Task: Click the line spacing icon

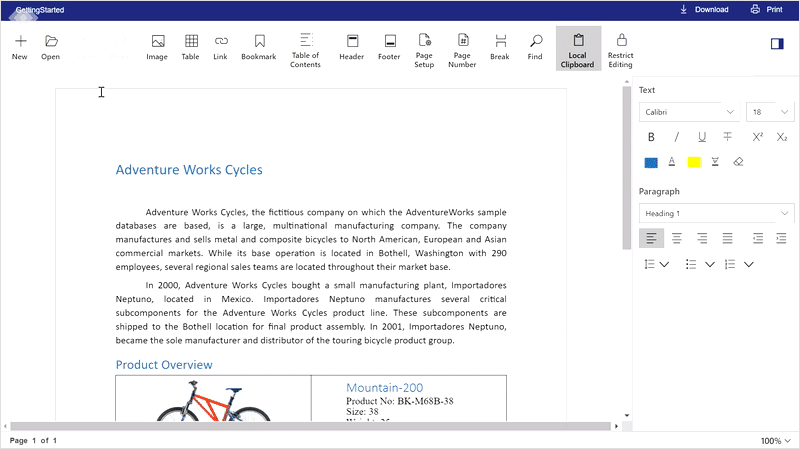Action: pos(649,264)
